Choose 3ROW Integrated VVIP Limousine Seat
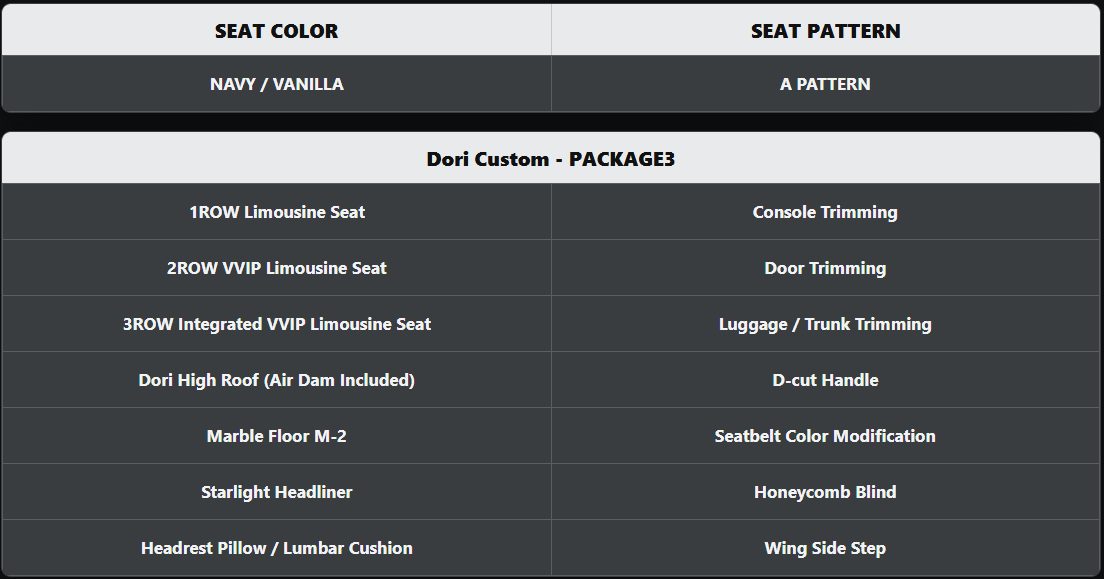 click(x=276, y=324)
